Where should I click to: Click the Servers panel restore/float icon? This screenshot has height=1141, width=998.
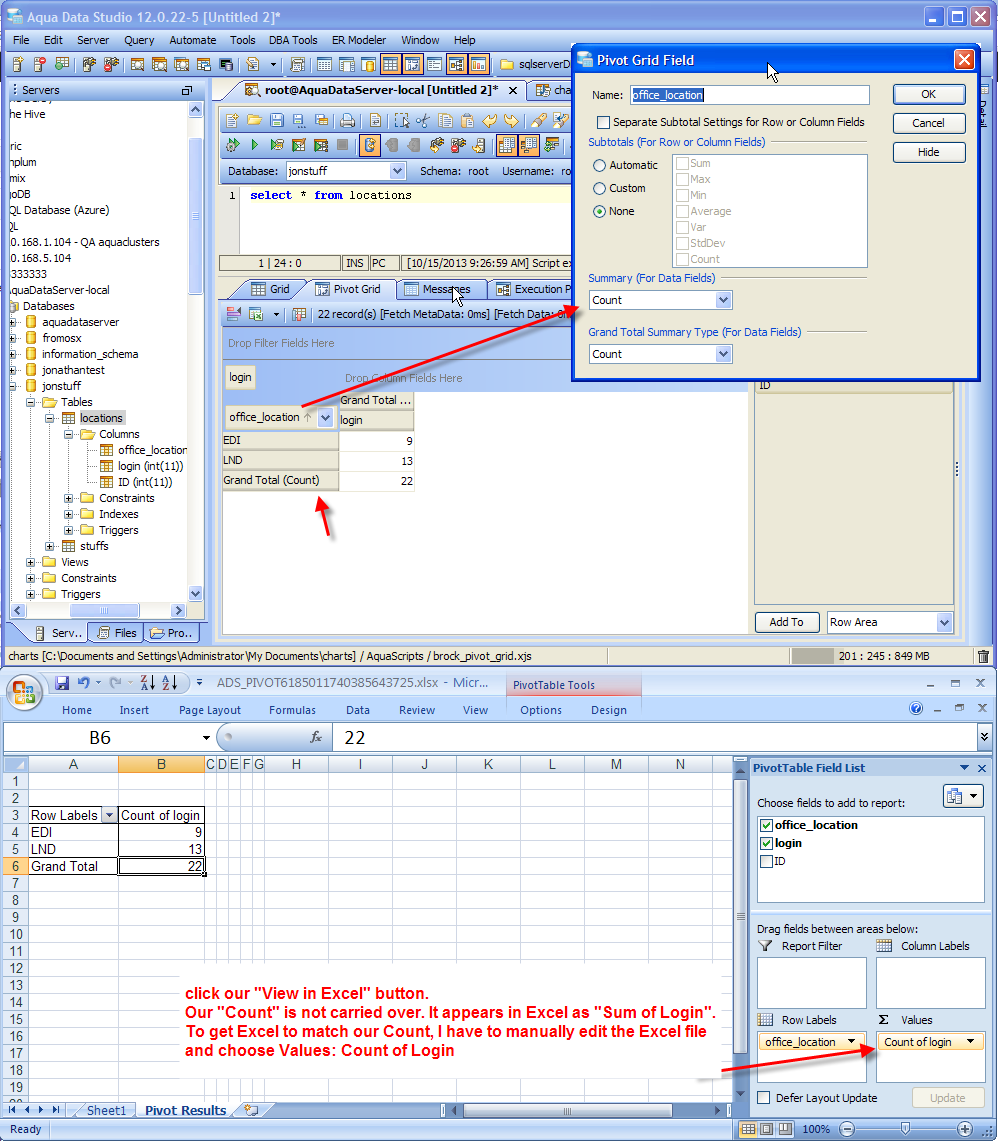[187, 90]
